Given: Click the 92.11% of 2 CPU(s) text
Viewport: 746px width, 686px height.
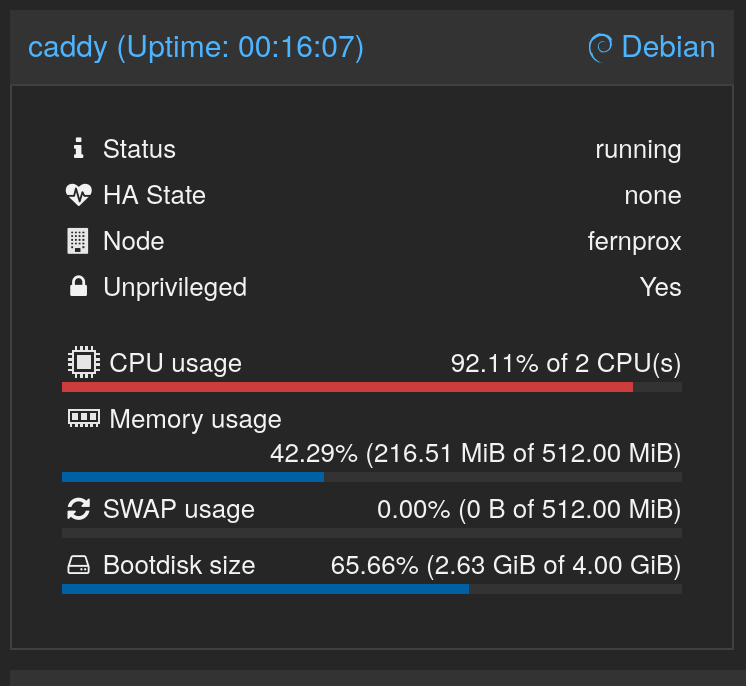Looking at the screenshot, I should pos(566,362).
